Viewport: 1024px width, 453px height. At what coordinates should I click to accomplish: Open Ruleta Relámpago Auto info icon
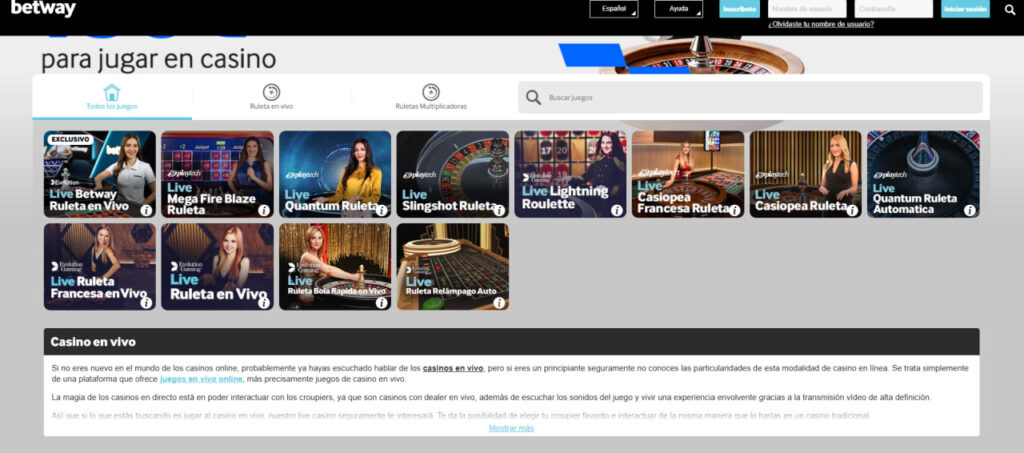tap(499, 303)
